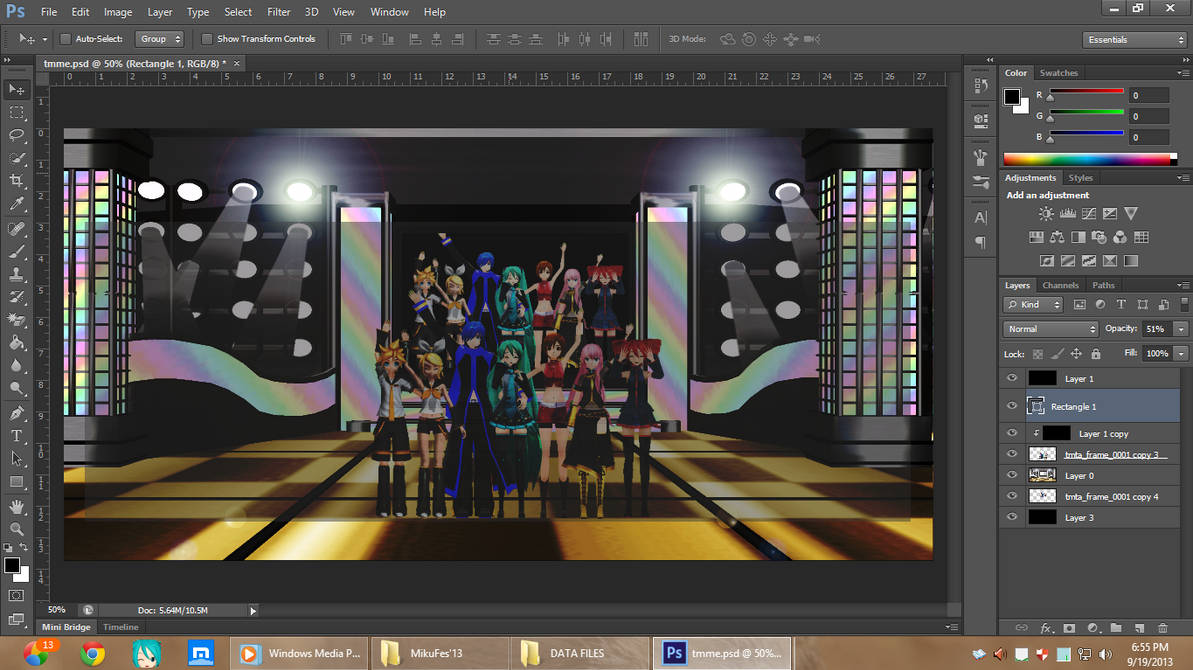Hide the Layer 1 copy layer
This screenshot has height=670, width=1193.
(x=1012, y=433)
